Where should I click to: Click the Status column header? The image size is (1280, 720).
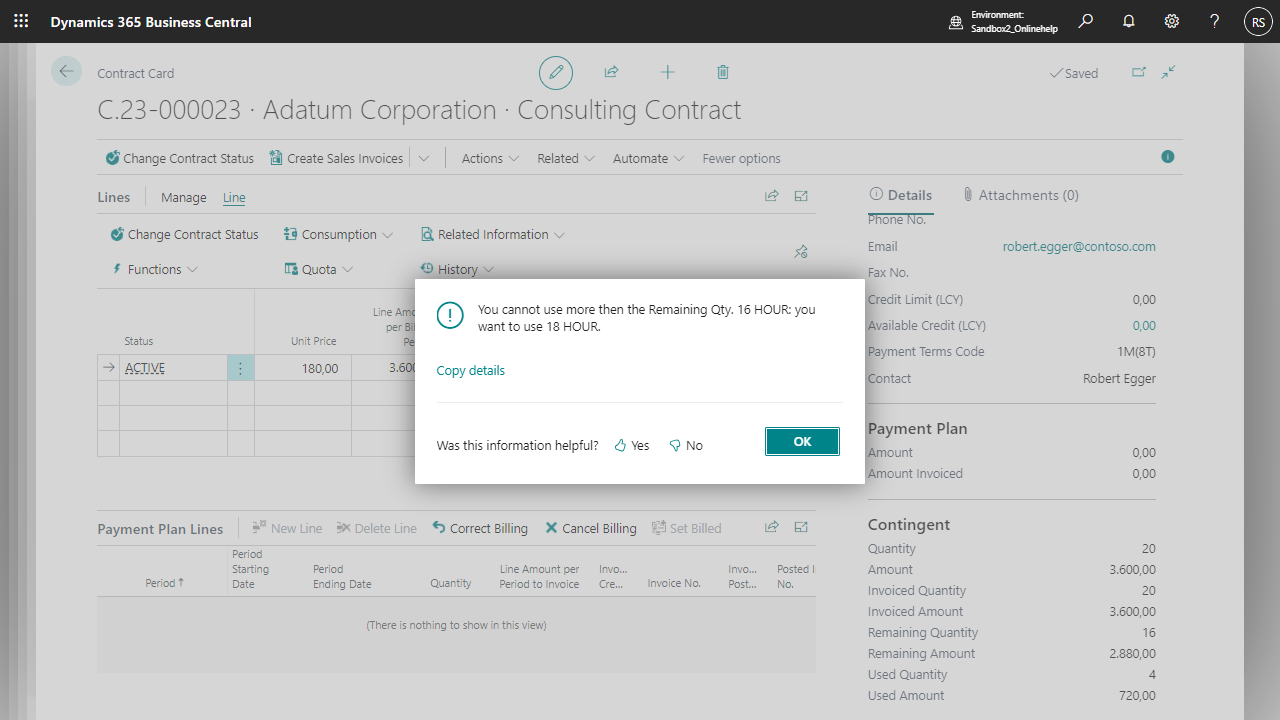139,341
